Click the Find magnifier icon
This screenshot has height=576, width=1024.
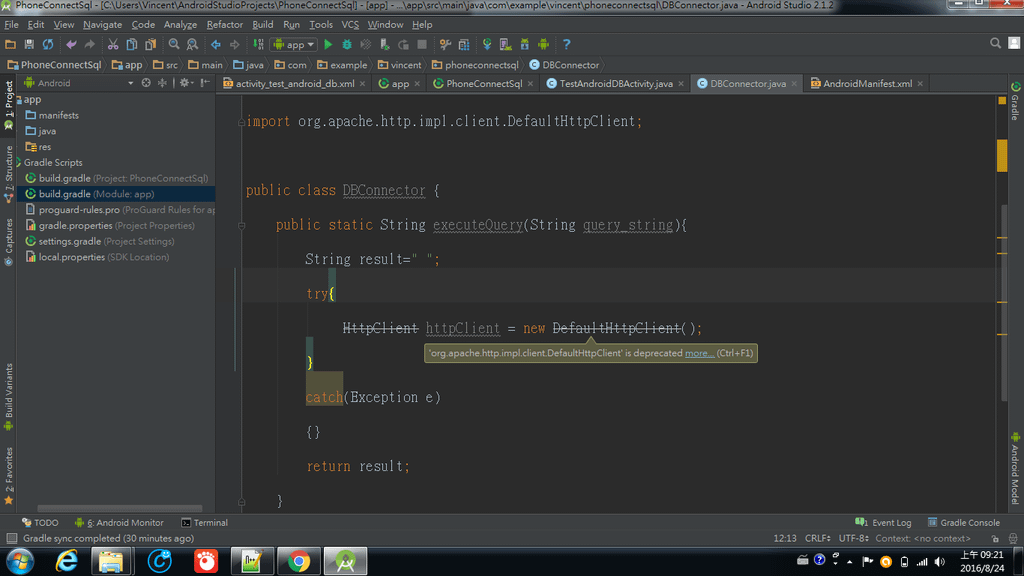(x=174, y=44)
